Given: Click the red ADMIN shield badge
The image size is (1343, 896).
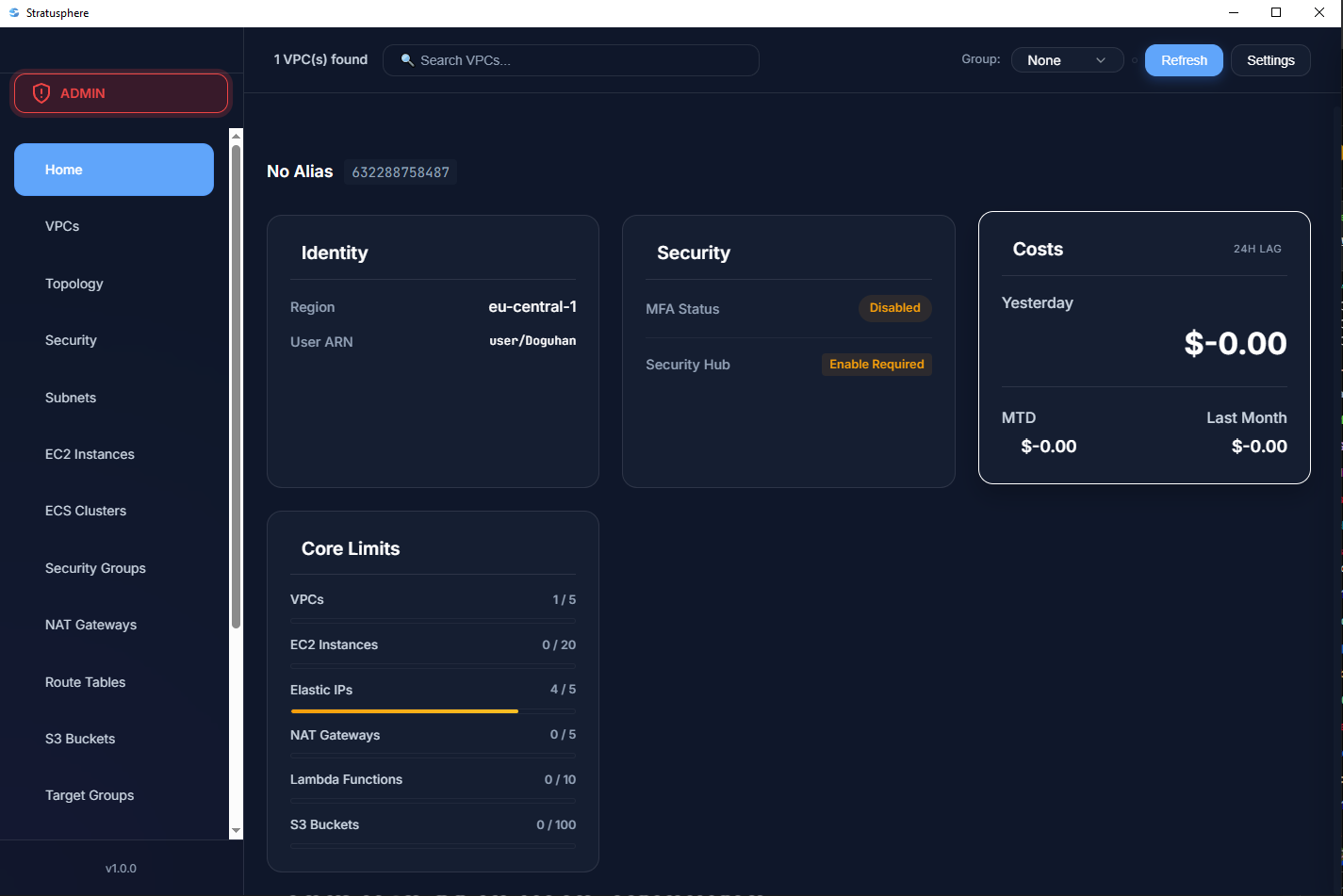Looking at the screenshot, I should 120,93.
